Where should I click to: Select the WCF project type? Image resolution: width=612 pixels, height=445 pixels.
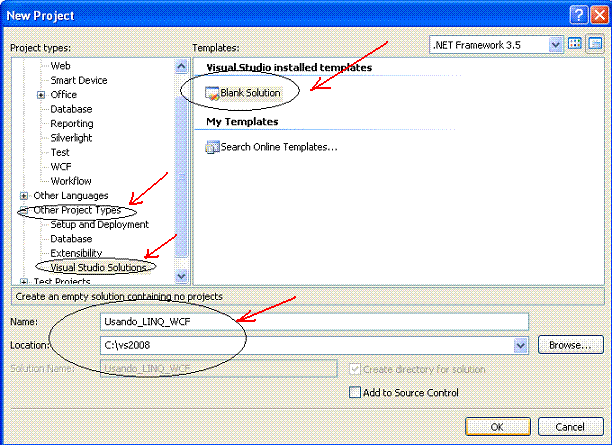click(61, 167)
